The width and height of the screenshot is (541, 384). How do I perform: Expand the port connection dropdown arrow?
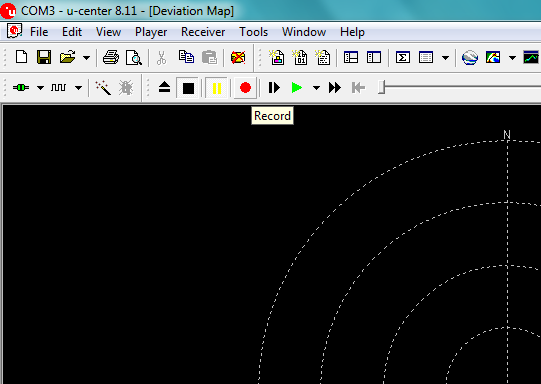(40, 88)
